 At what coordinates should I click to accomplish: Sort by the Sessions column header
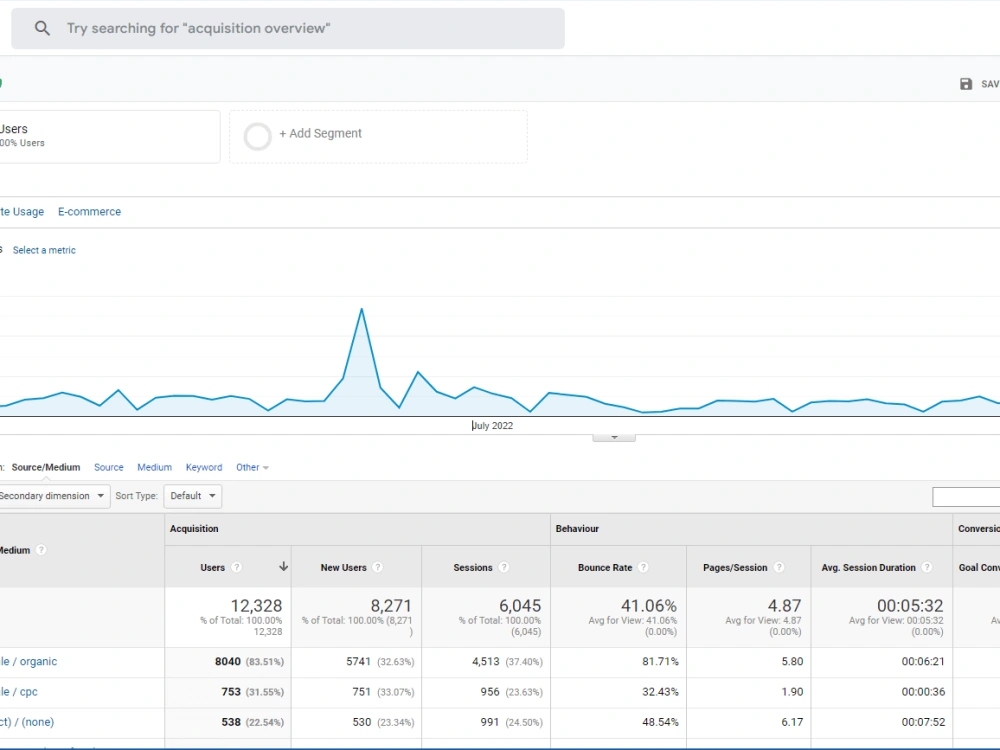coord(473,568)
